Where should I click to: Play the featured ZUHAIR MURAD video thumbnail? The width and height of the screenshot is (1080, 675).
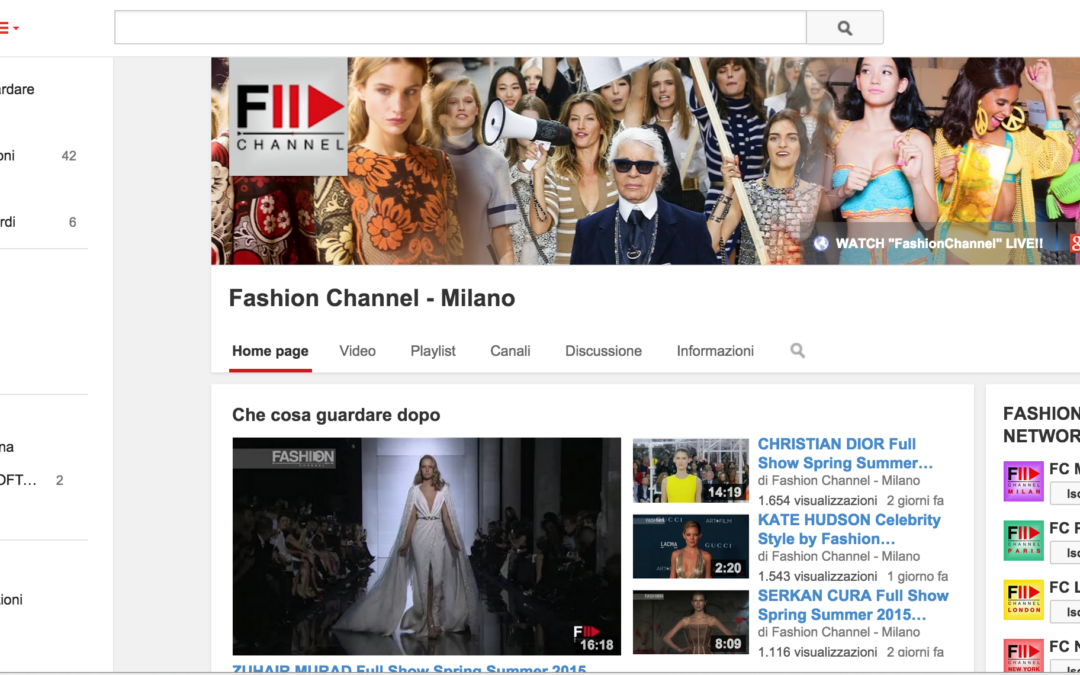pyautogui.click(x=425, y=546)
